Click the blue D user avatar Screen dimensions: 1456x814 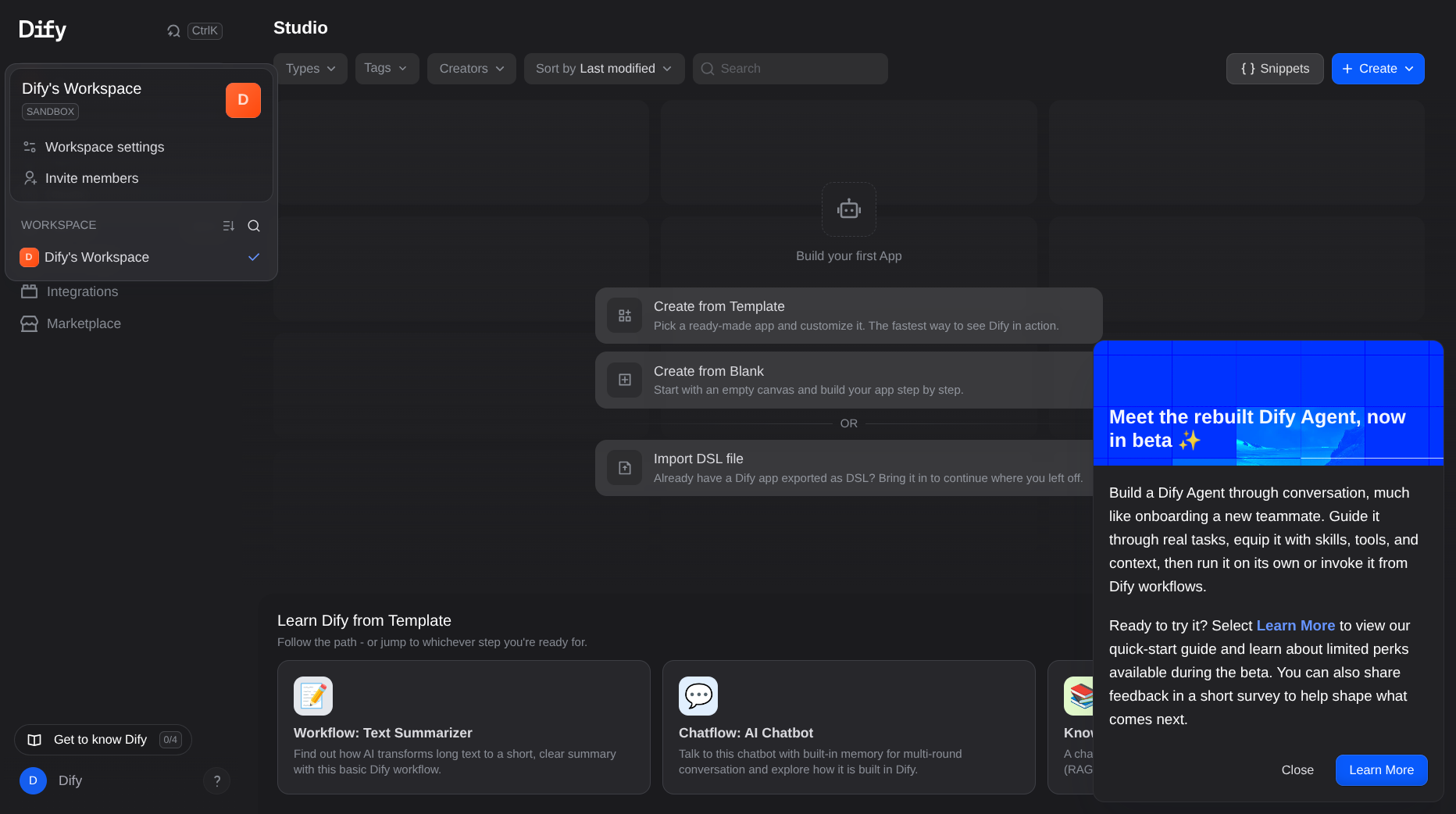click(x=33, y=780)
